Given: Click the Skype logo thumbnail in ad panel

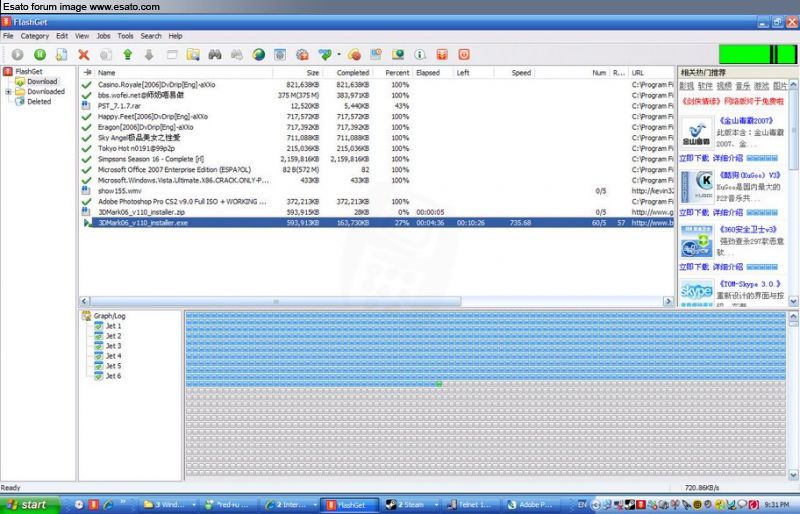Looking at the screenshot, I should pyautogui.click(x=696, y=292).
